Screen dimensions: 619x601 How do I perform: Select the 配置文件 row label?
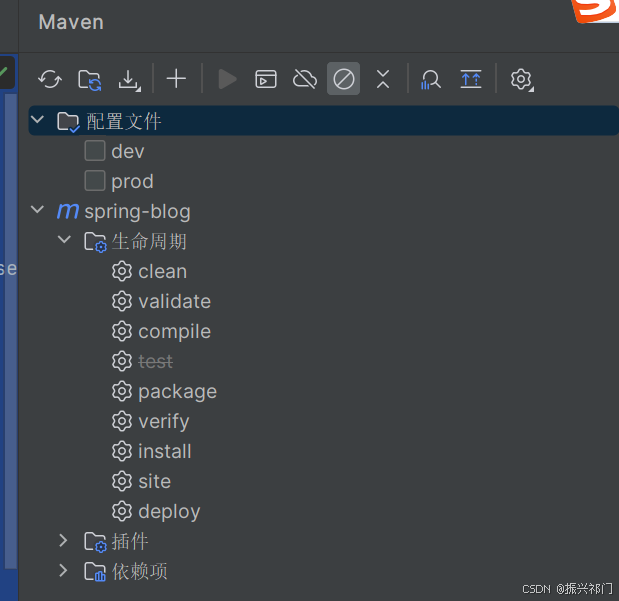point(124,122)
